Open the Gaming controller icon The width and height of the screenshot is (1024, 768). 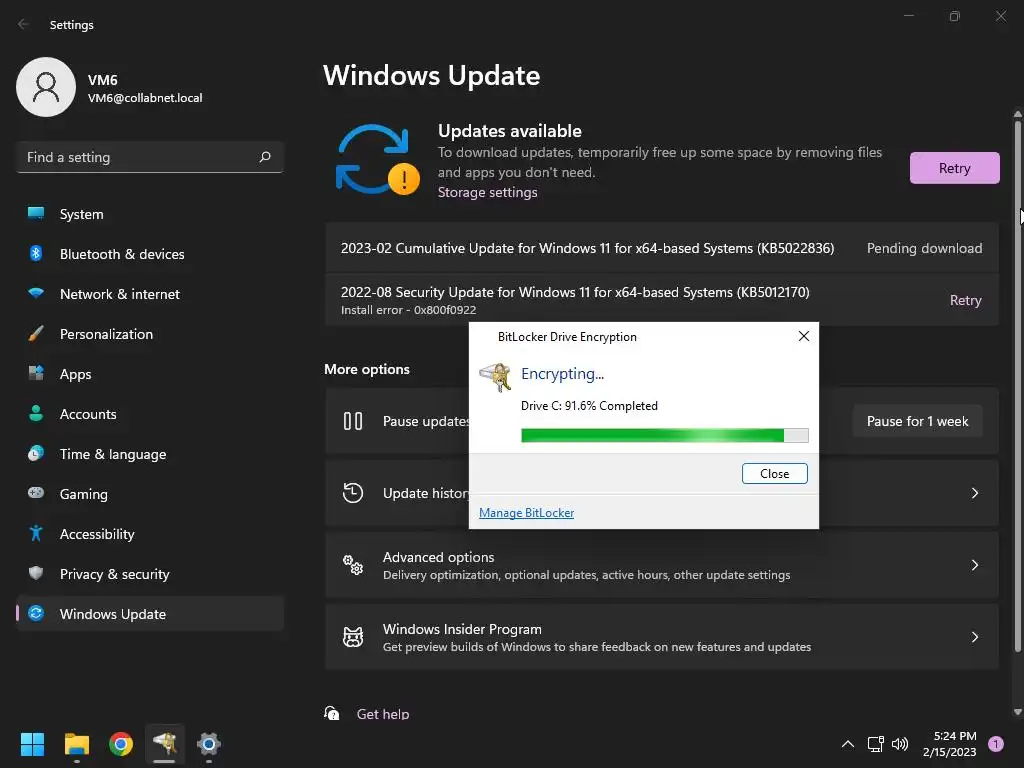[36, 493]
